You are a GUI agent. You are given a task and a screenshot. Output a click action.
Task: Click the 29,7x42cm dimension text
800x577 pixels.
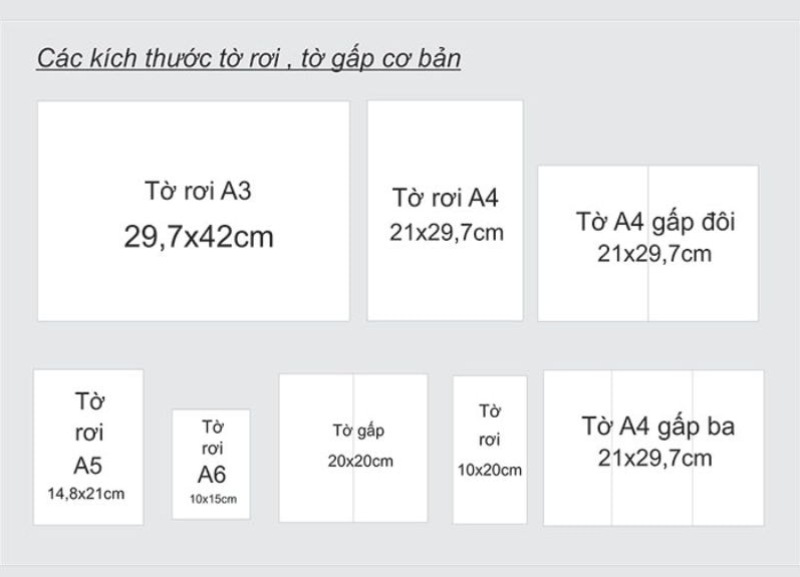(x=198, y=237)
